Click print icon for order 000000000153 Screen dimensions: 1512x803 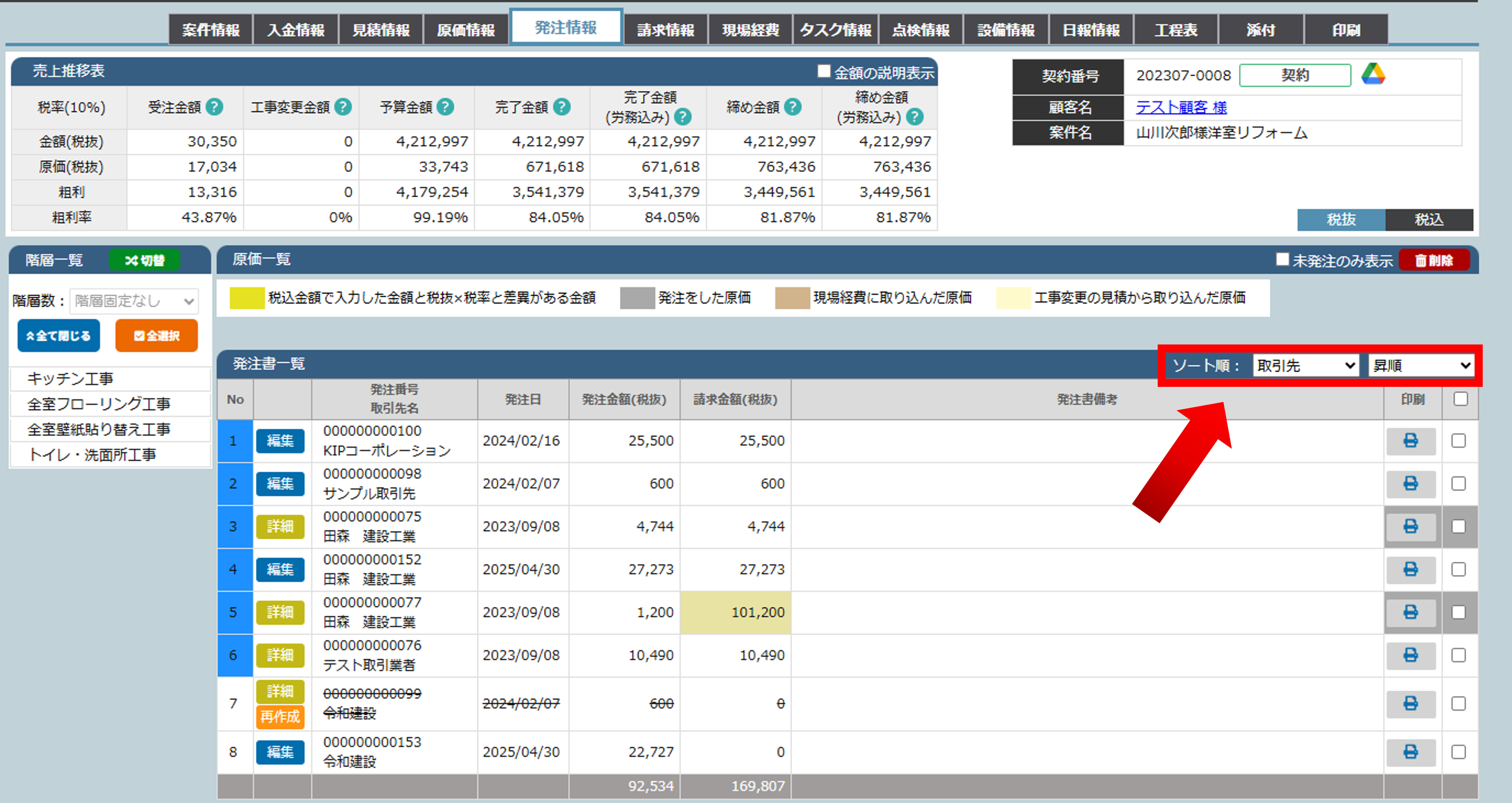pyautogui.click(x=1410, y=752)
